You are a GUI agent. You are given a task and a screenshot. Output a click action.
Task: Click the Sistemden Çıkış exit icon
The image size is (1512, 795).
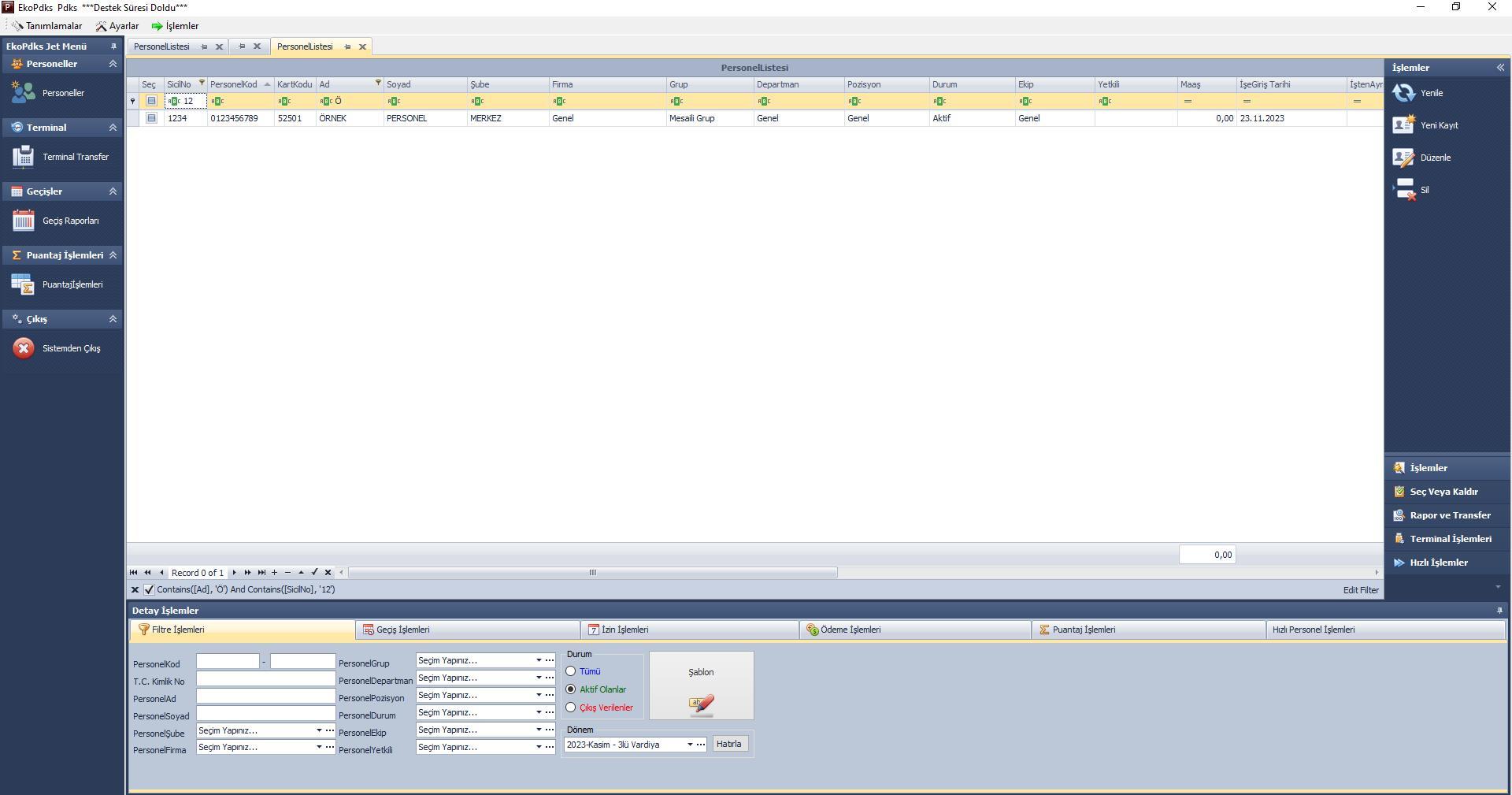(x=24, y=348)
